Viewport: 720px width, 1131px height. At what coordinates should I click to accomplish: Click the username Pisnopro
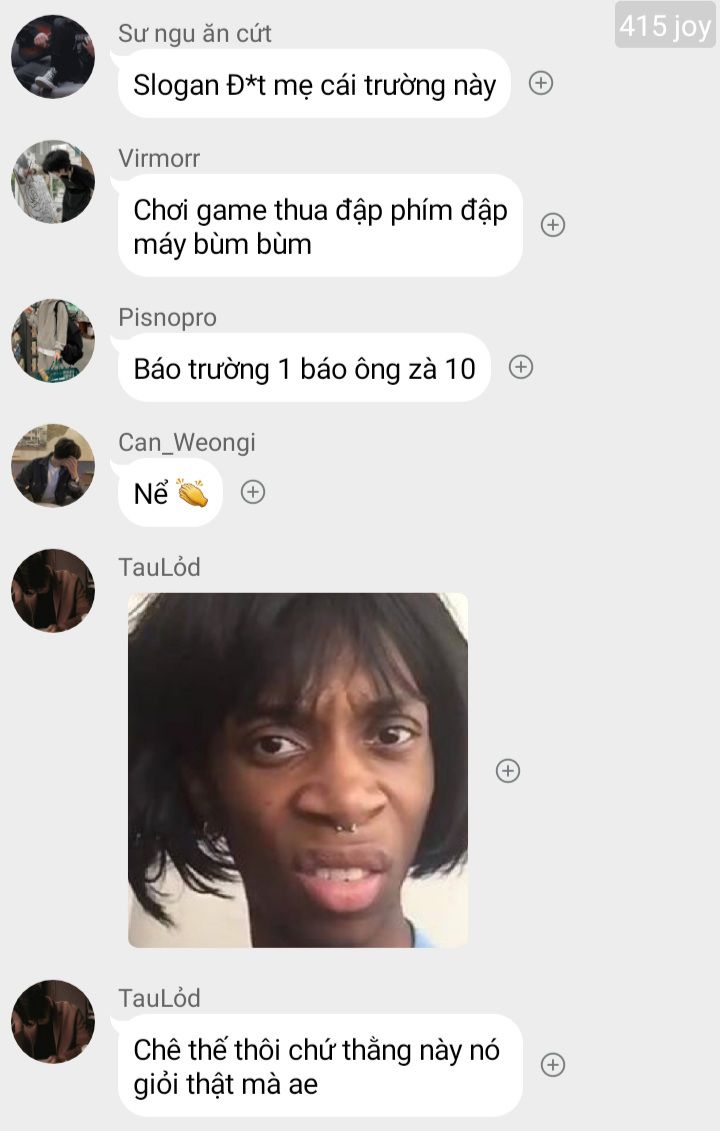click(167, 317)
